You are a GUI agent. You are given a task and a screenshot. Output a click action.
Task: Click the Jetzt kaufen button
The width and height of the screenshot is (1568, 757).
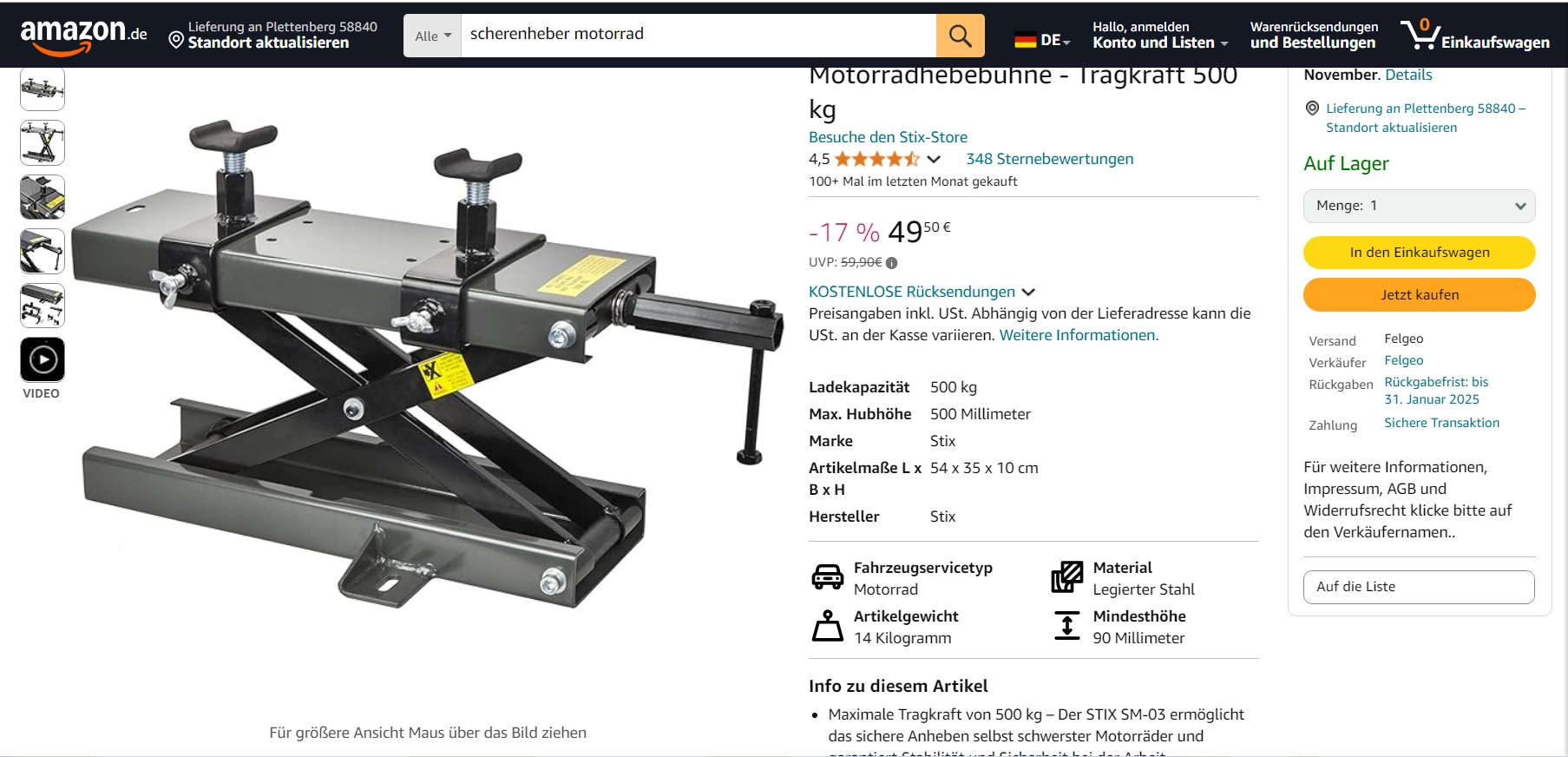point(1419,295)
